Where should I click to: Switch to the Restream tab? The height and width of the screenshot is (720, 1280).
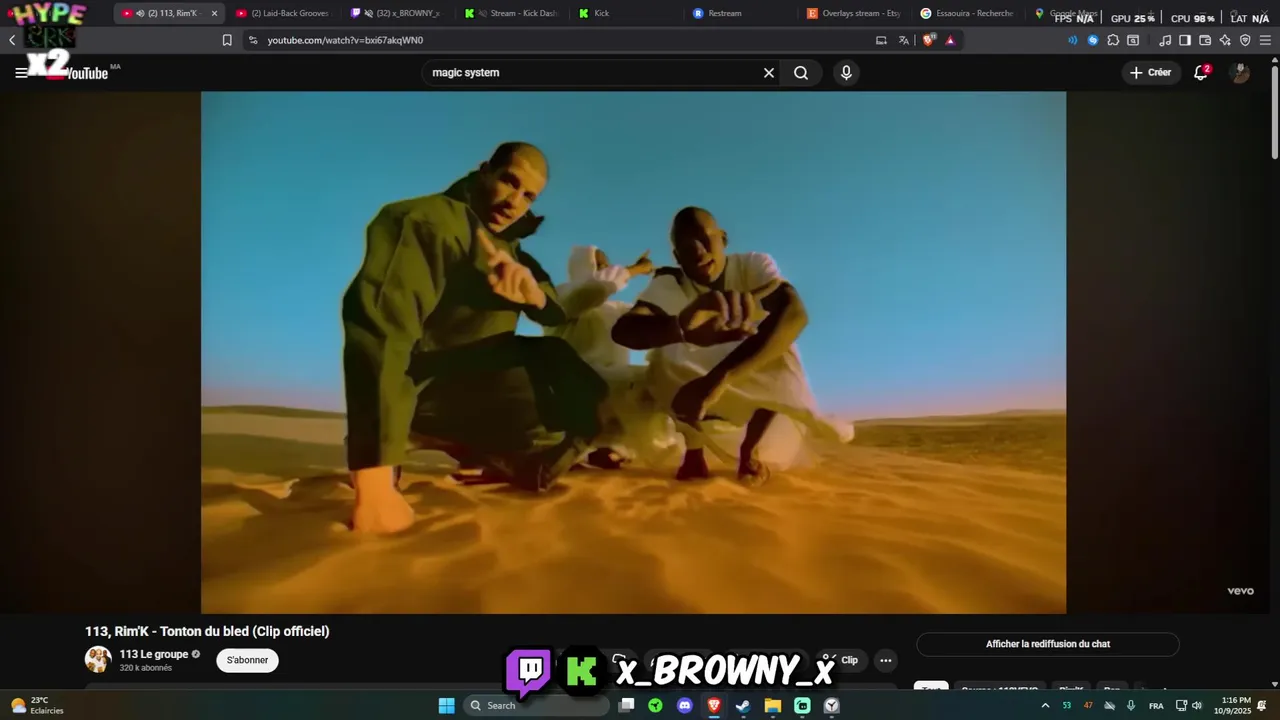pyautogui.click(x=742, y=13)
